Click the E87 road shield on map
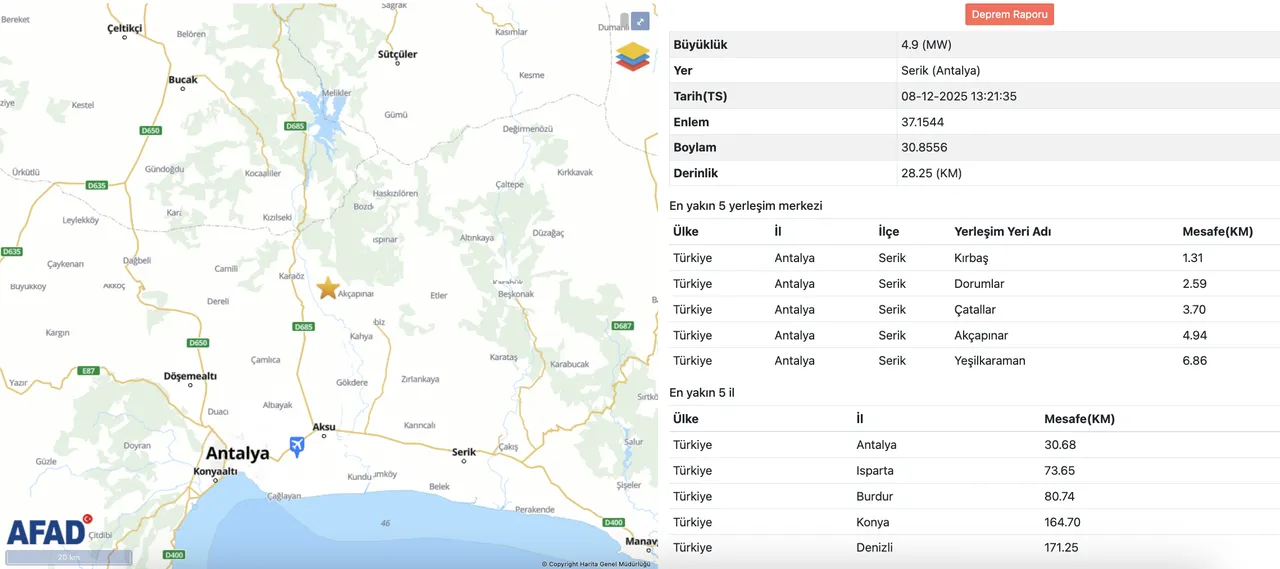Viewport: 1280px width, 569px height. coord(89,371)
